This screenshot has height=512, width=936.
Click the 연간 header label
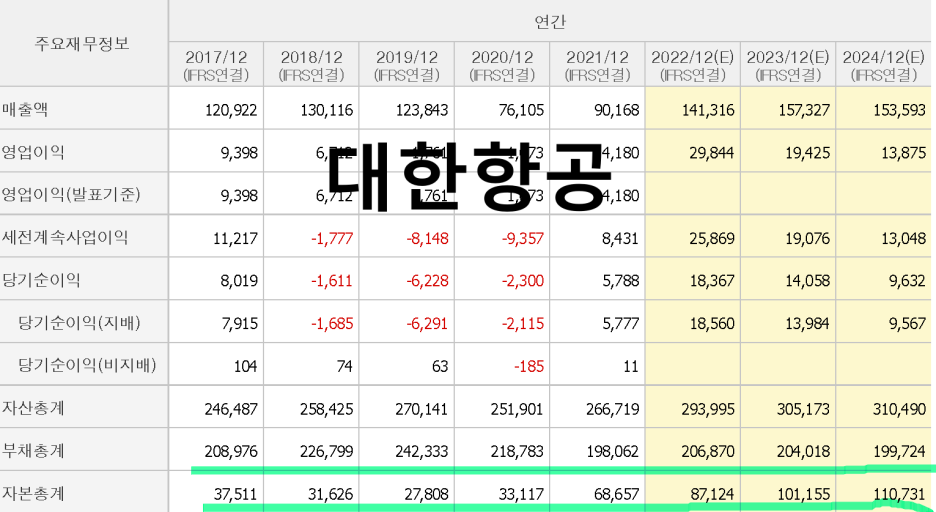(x=550, y=22)
